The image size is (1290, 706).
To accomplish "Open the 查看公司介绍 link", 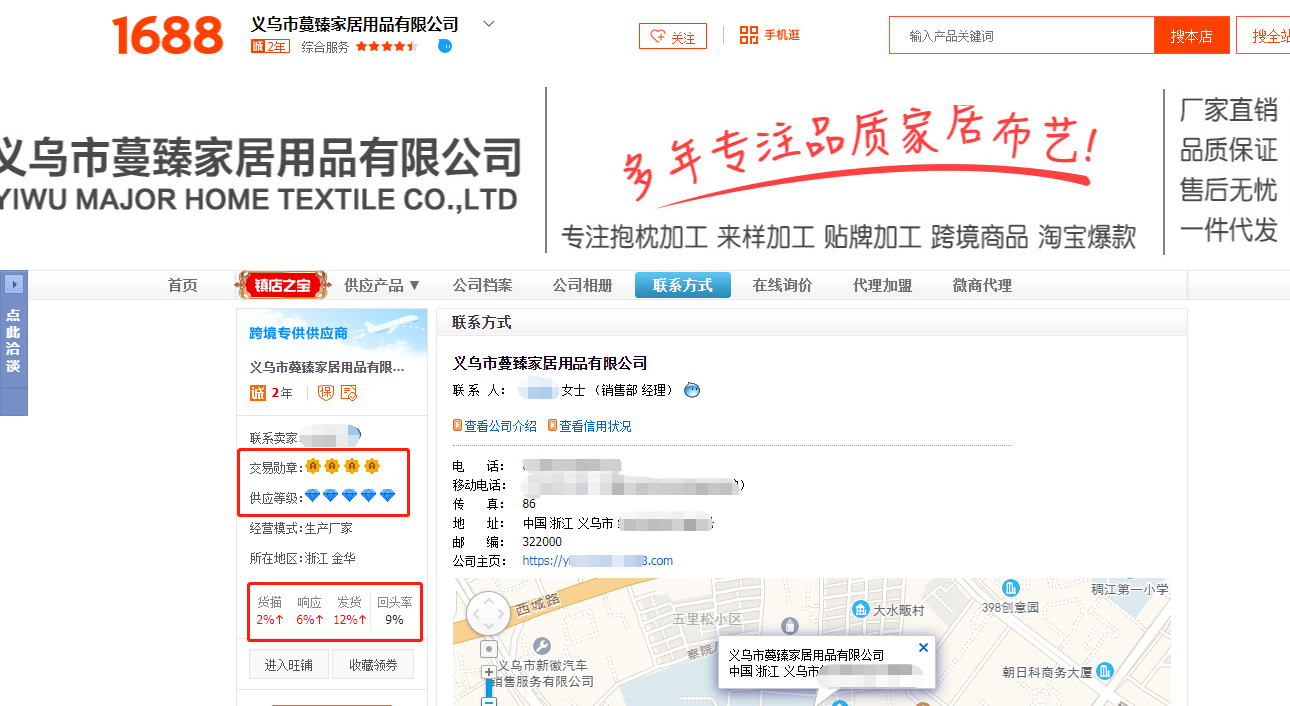I will tap(500, 426).
